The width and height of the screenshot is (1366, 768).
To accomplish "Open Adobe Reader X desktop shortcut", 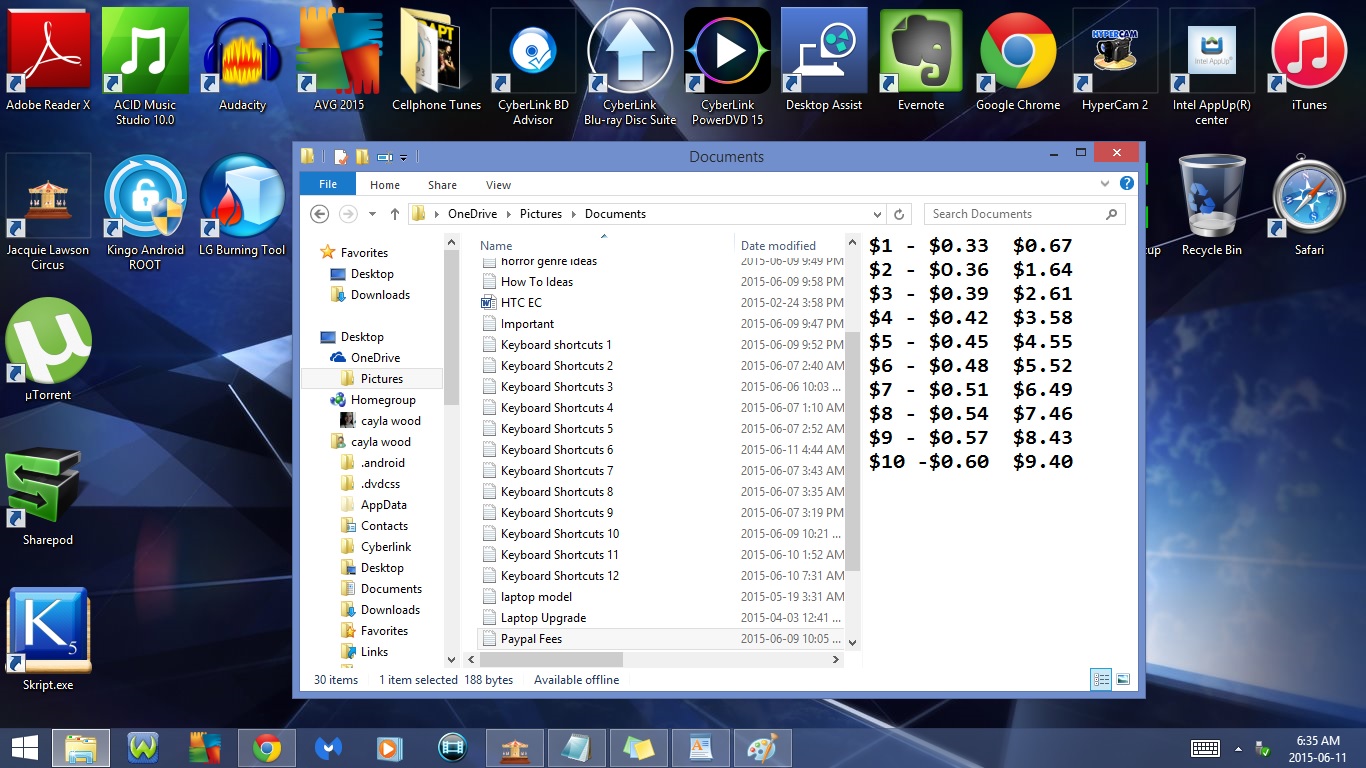I will pyautogui.click(x=48, y=60).
